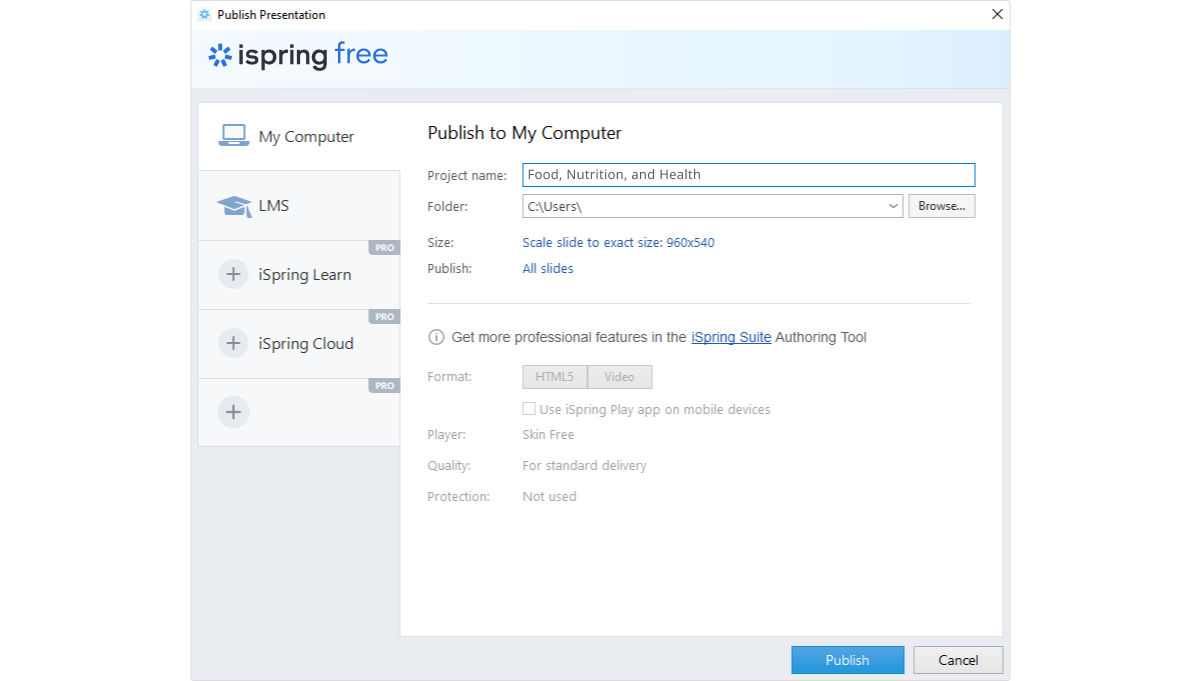Viewport: 1201px width, 681px height.
Task: Open the All slides publish option
Action: [x=548, y=269]
